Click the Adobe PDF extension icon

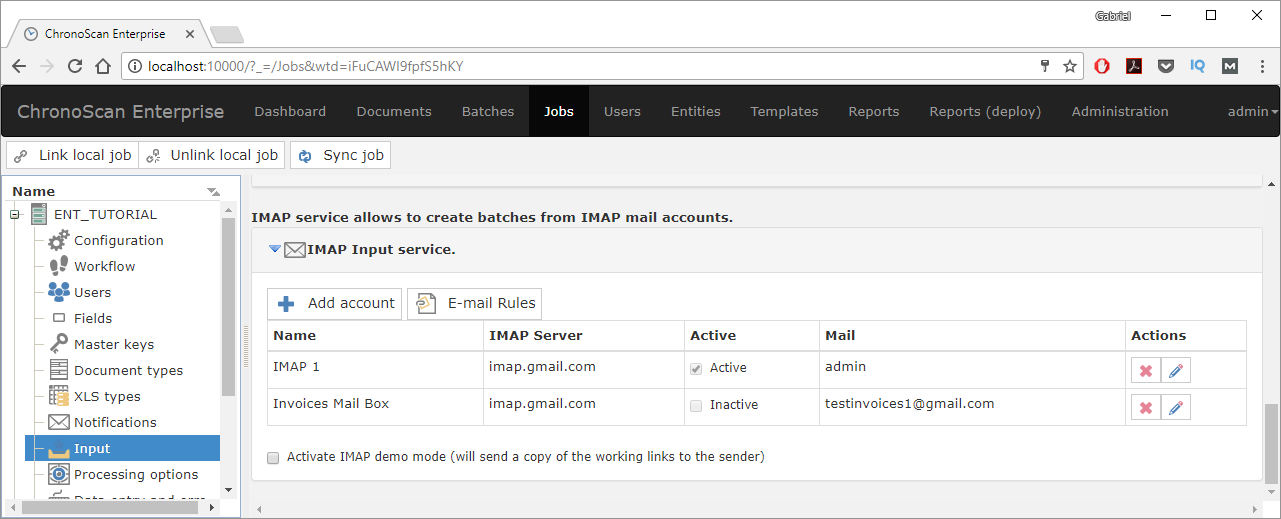point(1134,66)
